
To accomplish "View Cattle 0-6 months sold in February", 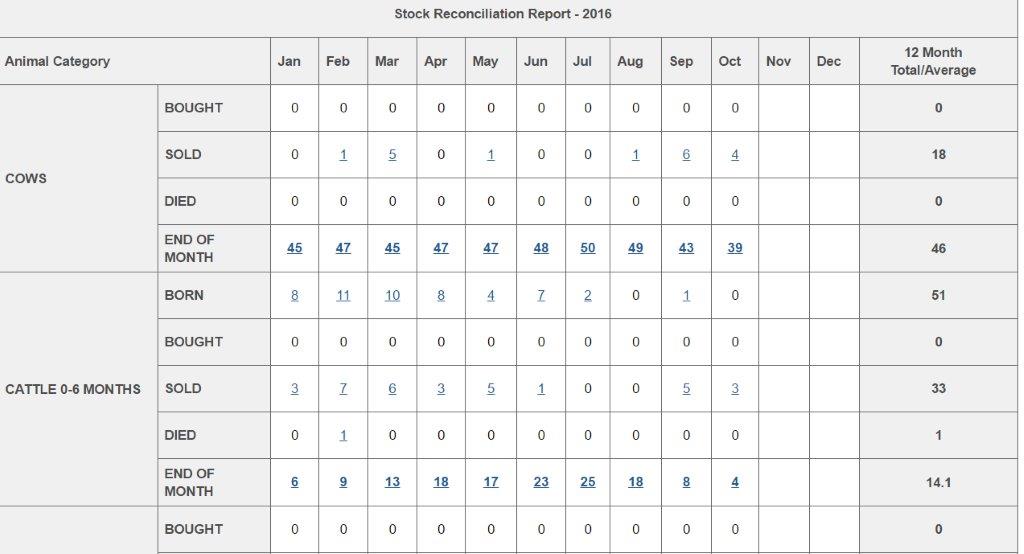I will 343,389.
